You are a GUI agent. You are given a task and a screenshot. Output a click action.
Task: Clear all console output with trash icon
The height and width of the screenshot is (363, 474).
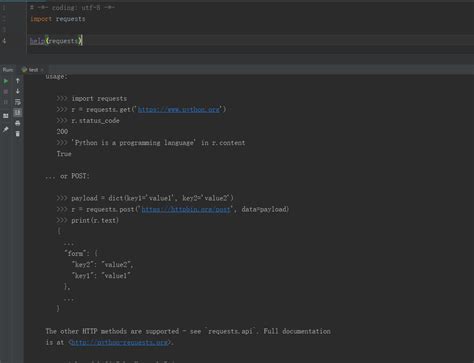point(18,134)
